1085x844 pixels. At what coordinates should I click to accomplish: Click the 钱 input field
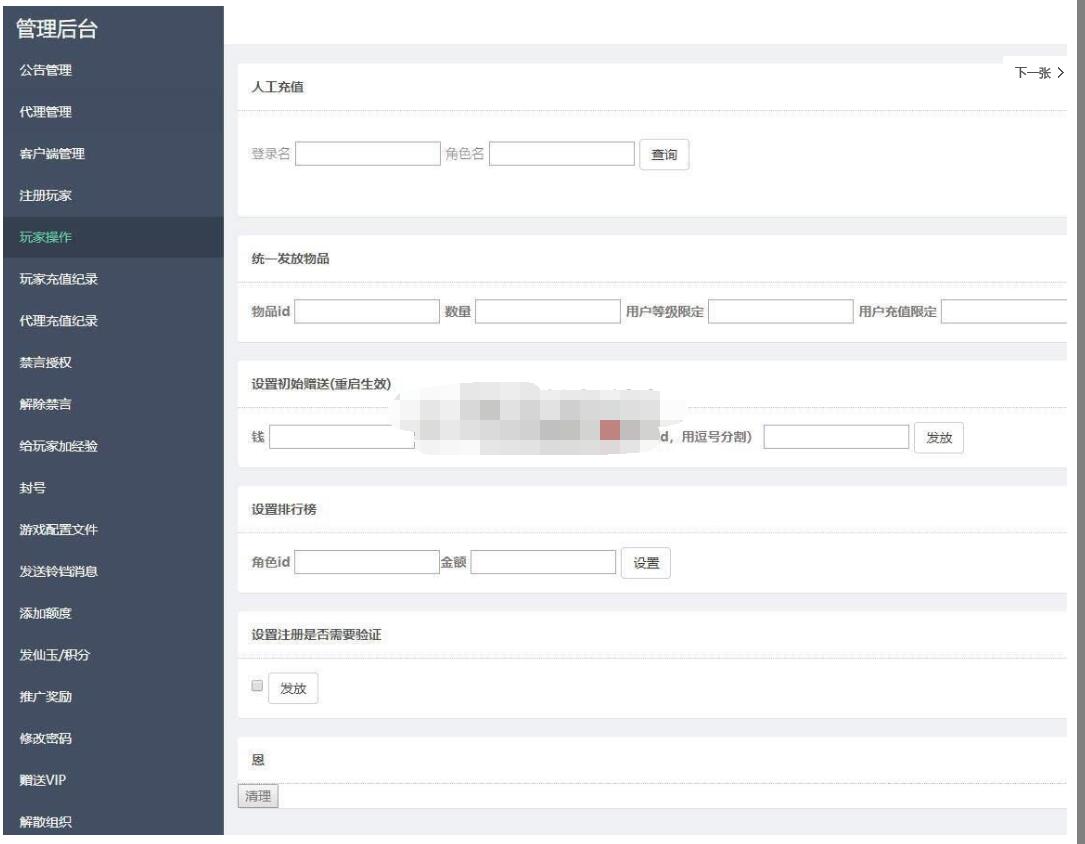[x=340, y=438]
